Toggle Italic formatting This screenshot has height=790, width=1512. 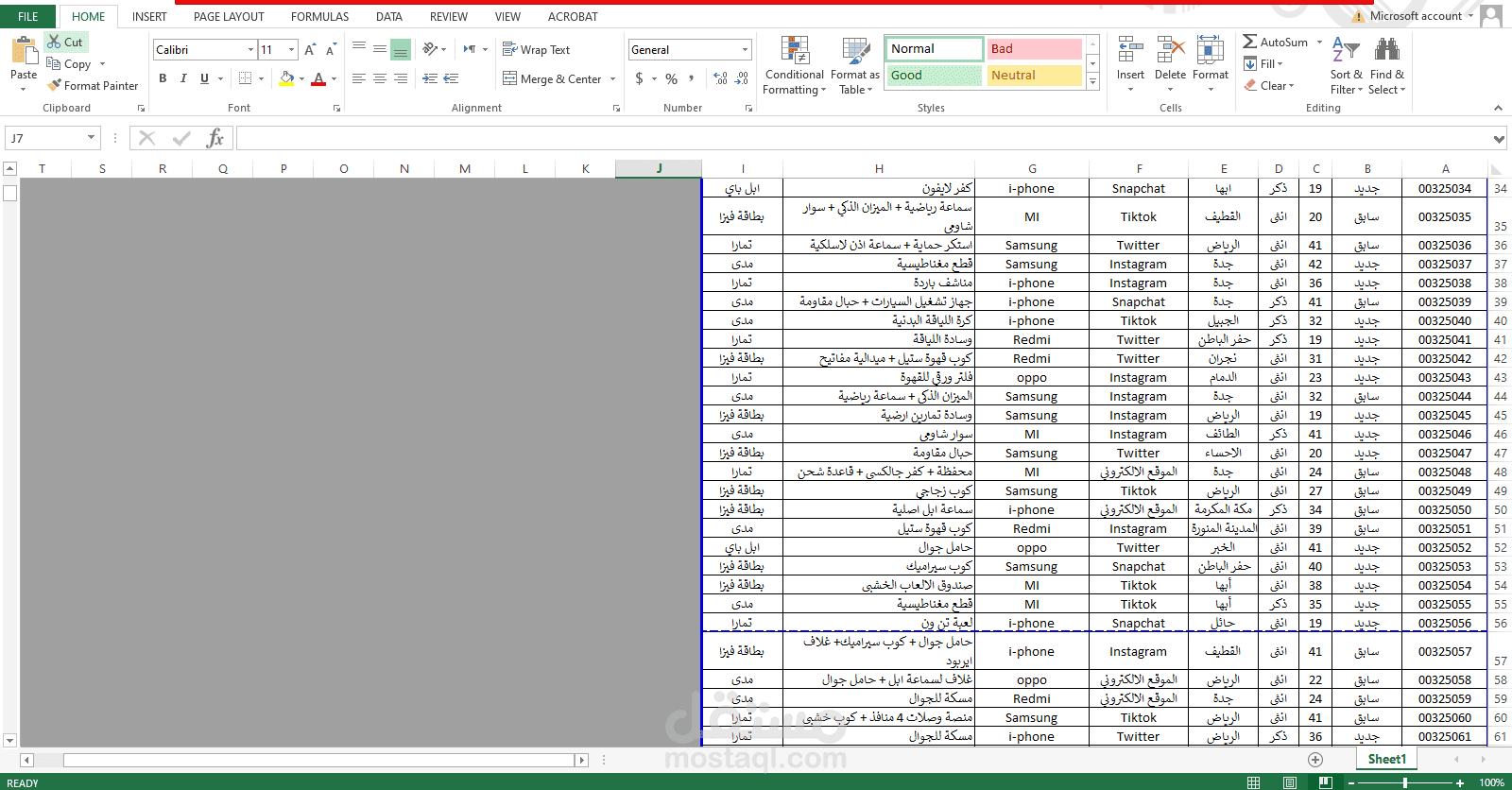[183, 78]
